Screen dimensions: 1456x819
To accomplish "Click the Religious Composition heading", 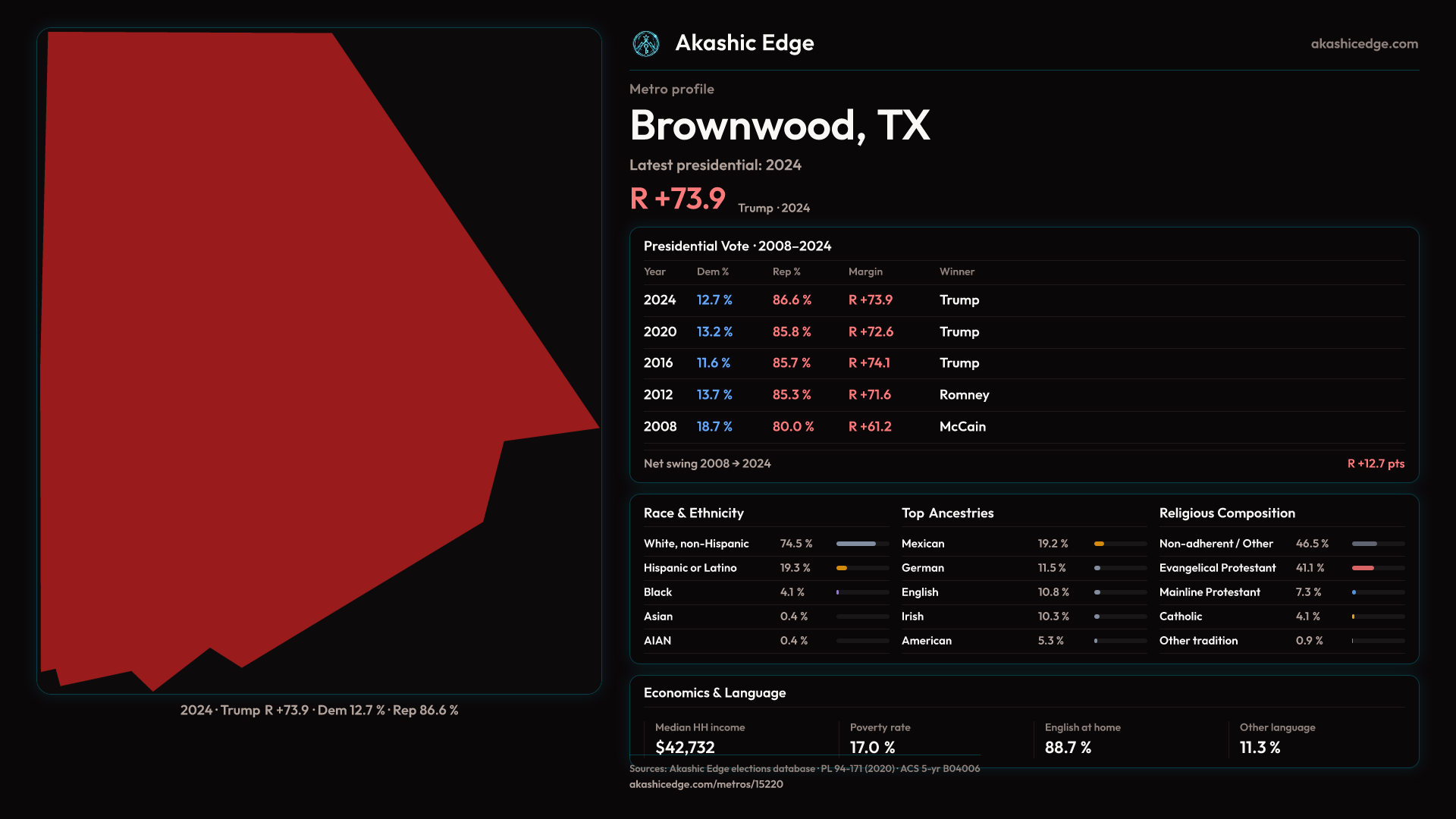I will tap(1226, 513).
